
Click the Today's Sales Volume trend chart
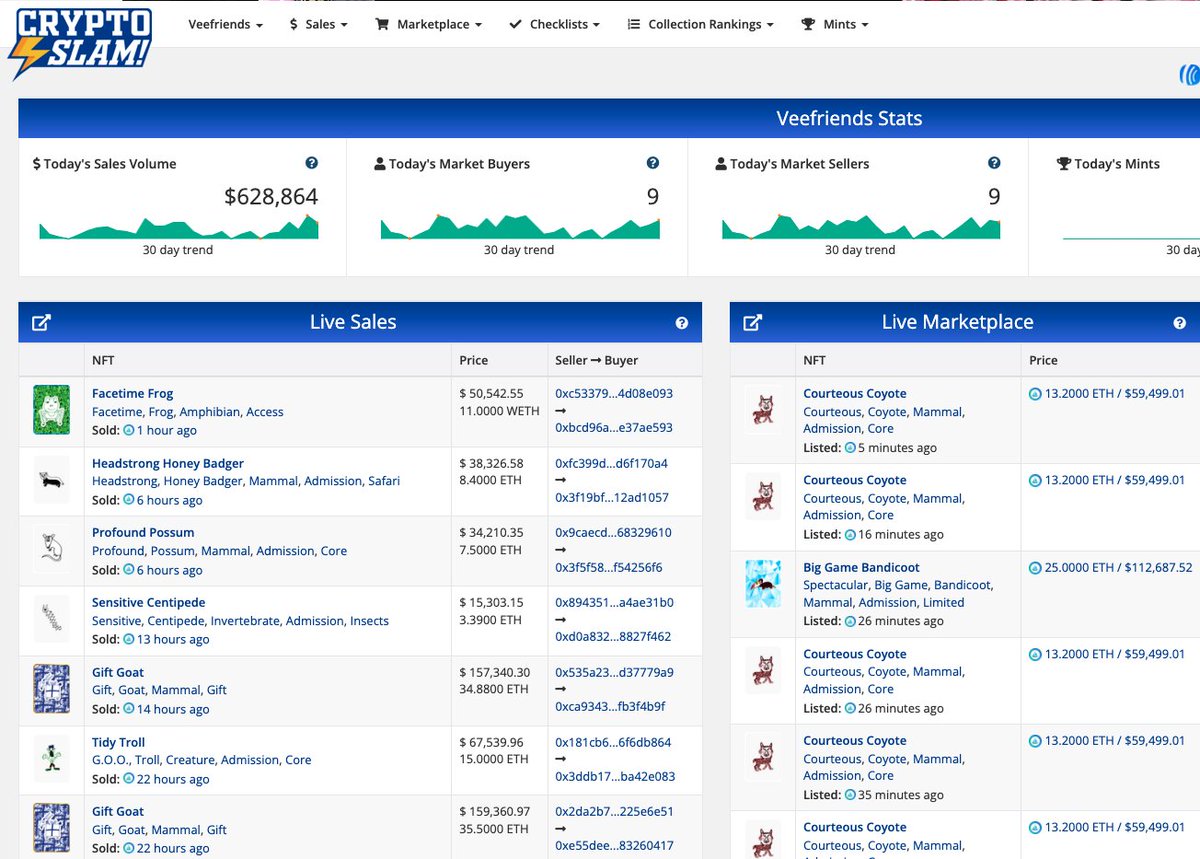(x=178, y=227)
